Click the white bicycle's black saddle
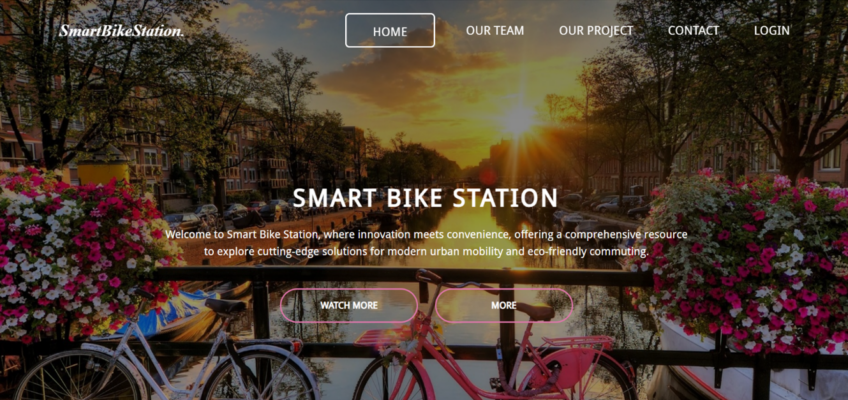Screen dimensions: 848x400 (x=226, y=306)
